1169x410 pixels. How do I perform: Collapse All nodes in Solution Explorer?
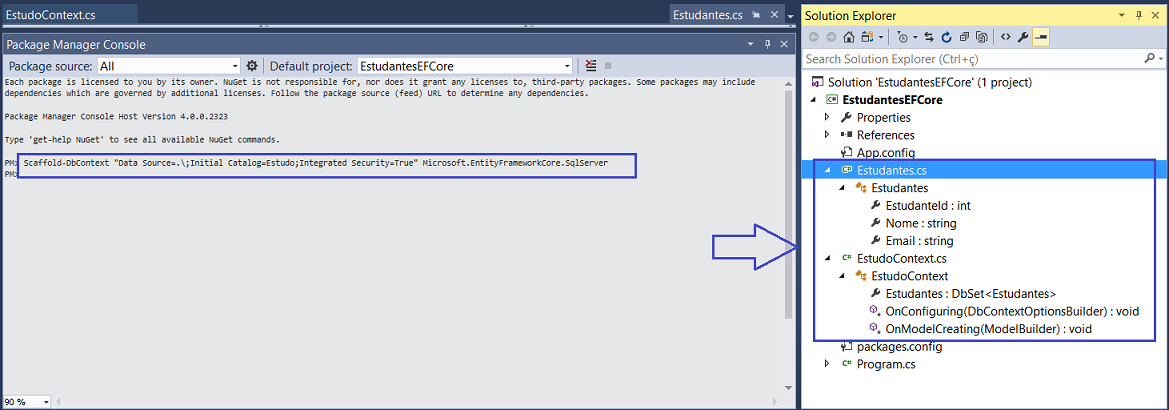coord(964,37)
